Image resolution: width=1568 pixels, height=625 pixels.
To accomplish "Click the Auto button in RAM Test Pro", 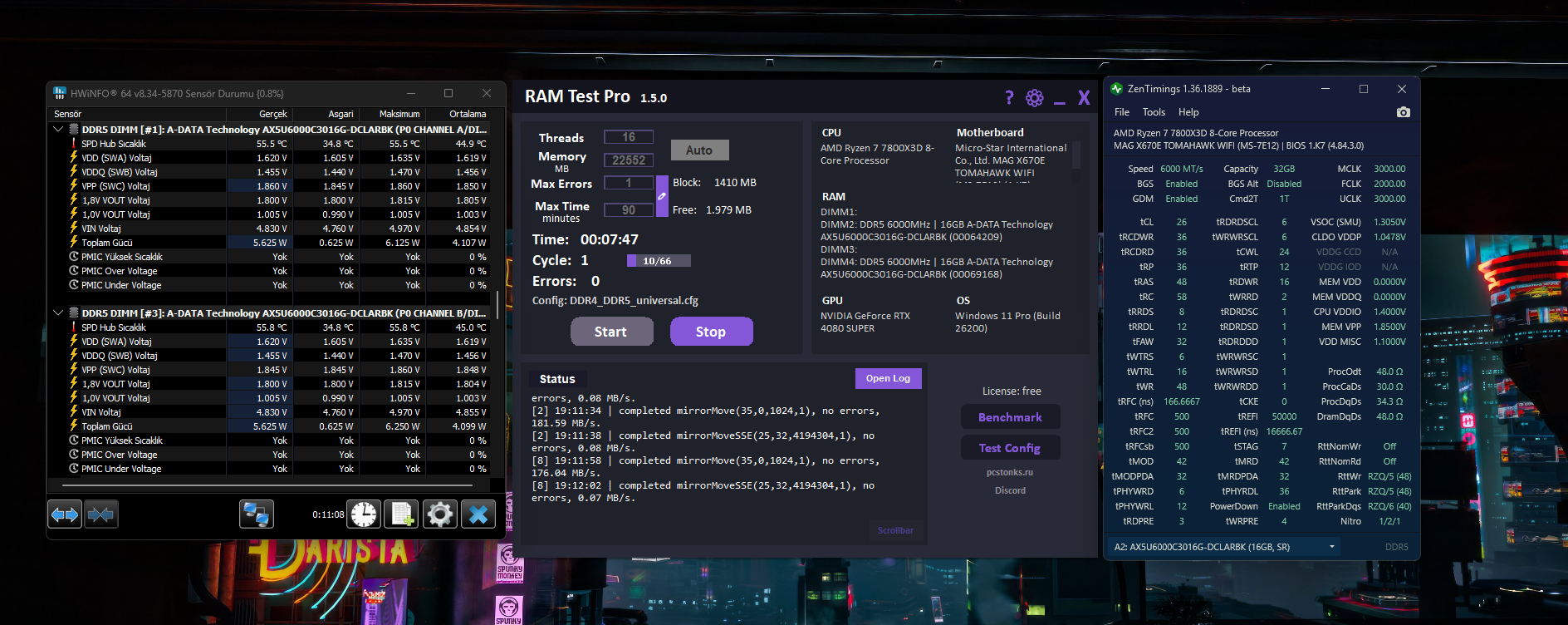I will tap(699, 150).
